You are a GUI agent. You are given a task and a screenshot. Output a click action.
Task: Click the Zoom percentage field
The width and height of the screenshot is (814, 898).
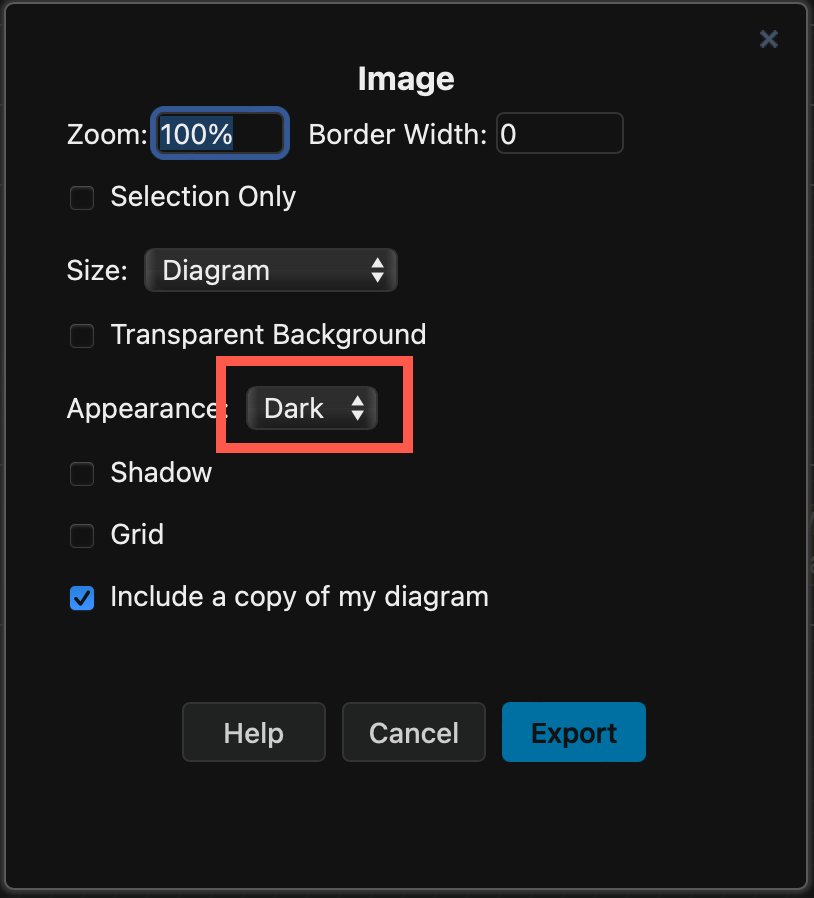tap(219, 133)
